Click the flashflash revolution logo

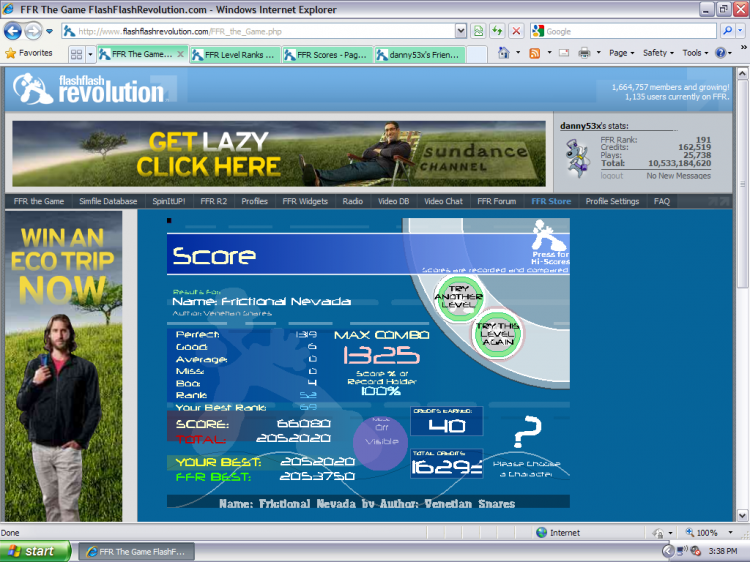(x=88, y=89)
